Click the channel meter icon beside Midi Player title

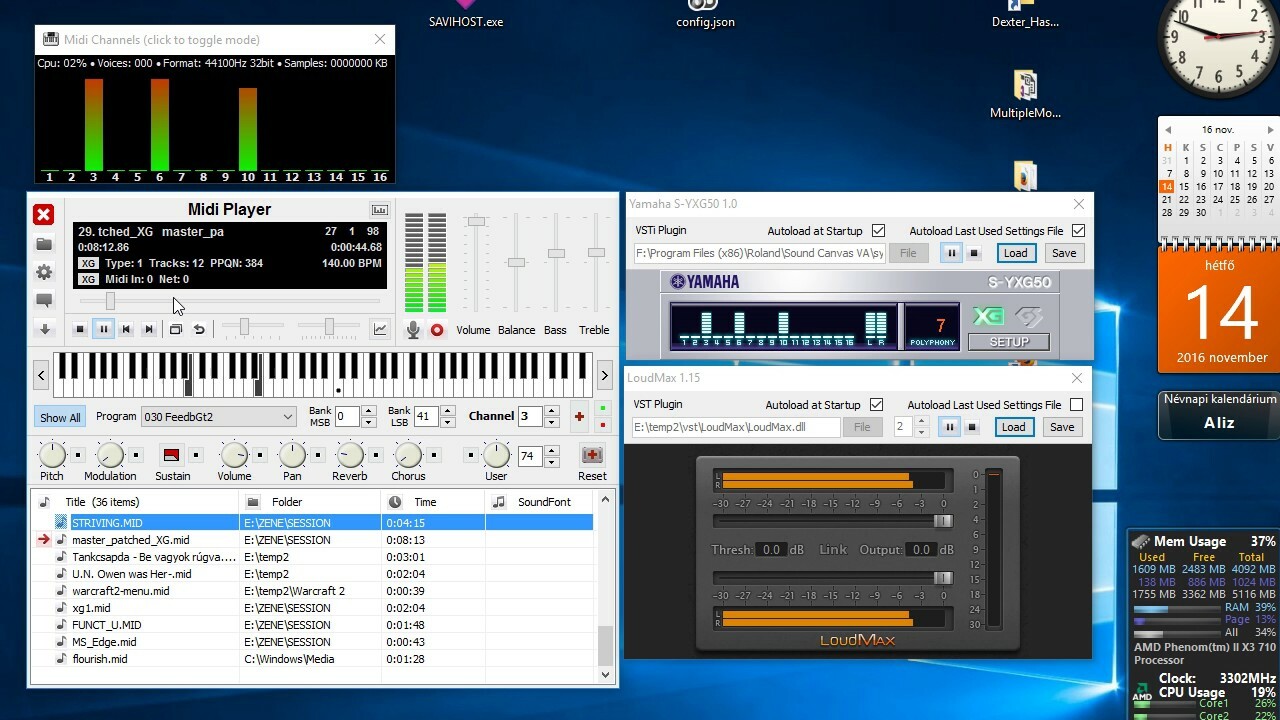pyautogui.click(x=379, y=210)
